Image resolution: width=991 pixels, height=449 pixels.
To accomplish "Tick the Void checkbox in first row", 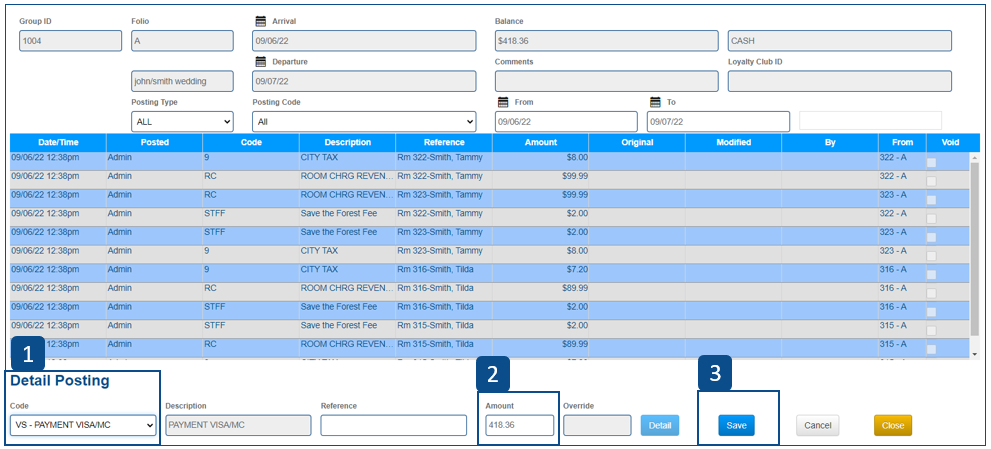I will tap(932, 162).
